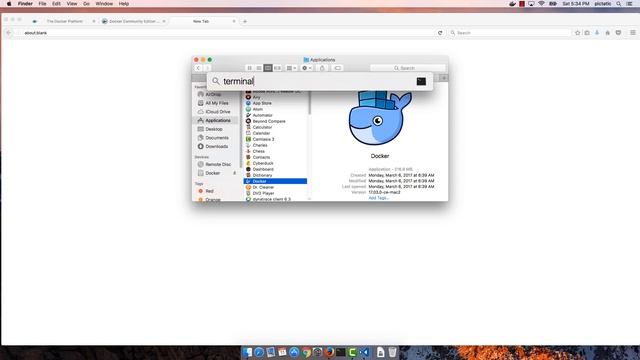The width and height of the screenshot is (640, 360).
Task: Click the Firefox bookmark star icon
Action: pyautogui.click(x=578, y=33)
